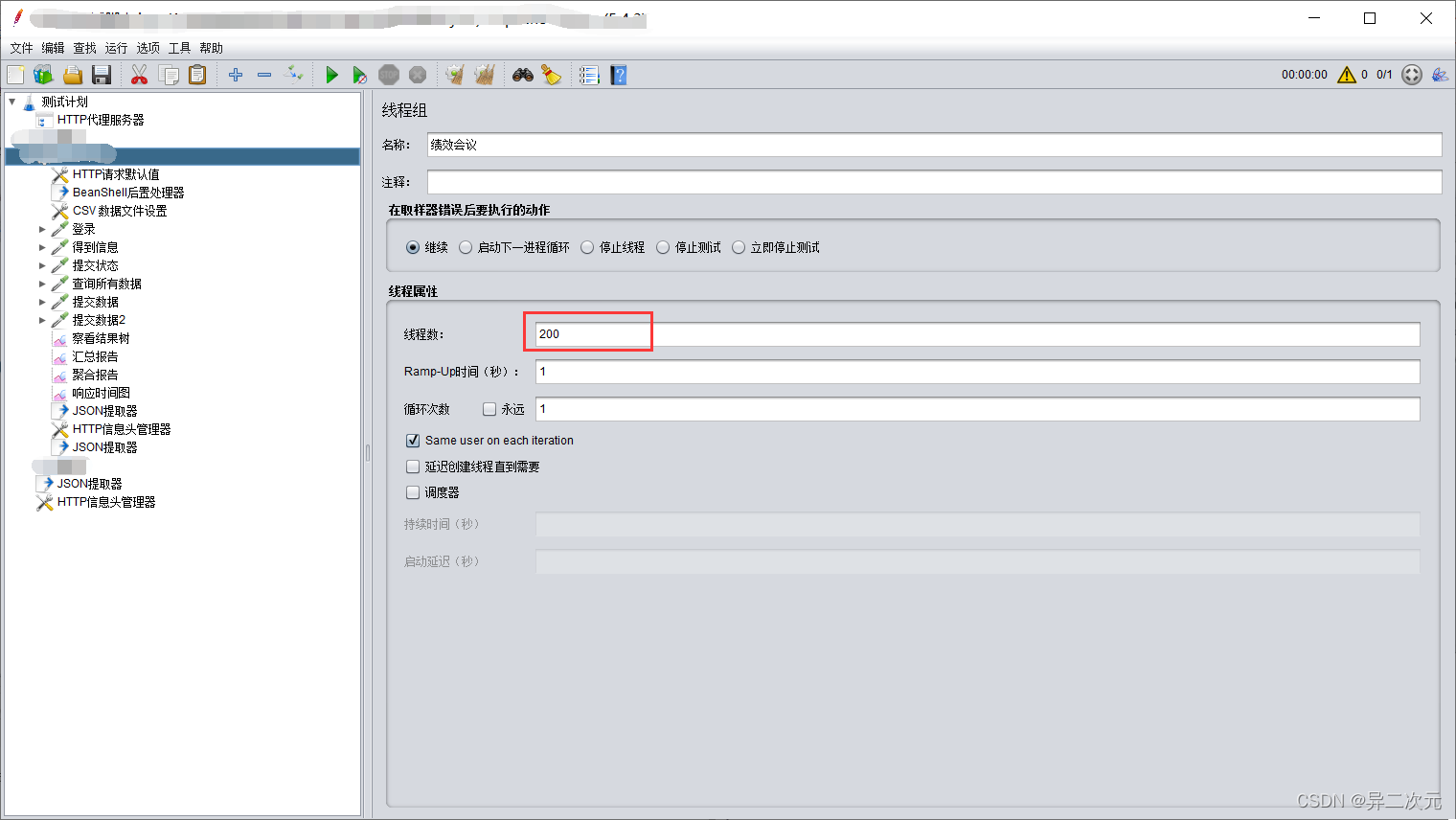Open Function Helper list icon
Screen dimensions: 1456x820
pos(589,75)
